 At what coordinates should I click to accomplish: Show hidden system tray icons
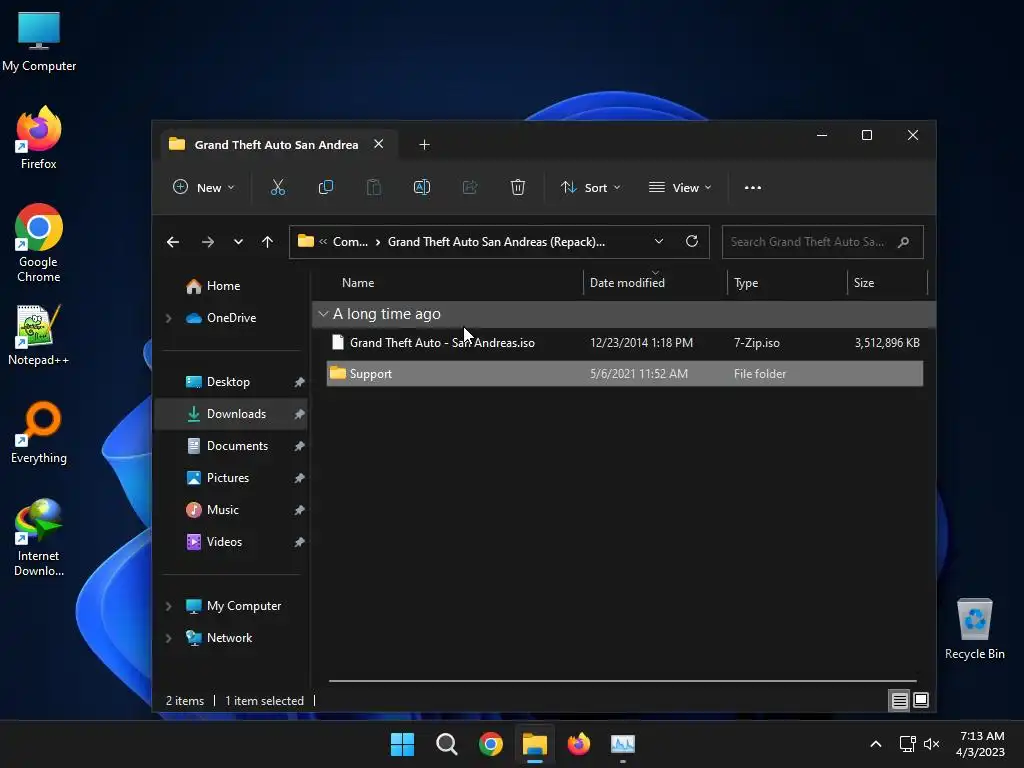(876, 744)
